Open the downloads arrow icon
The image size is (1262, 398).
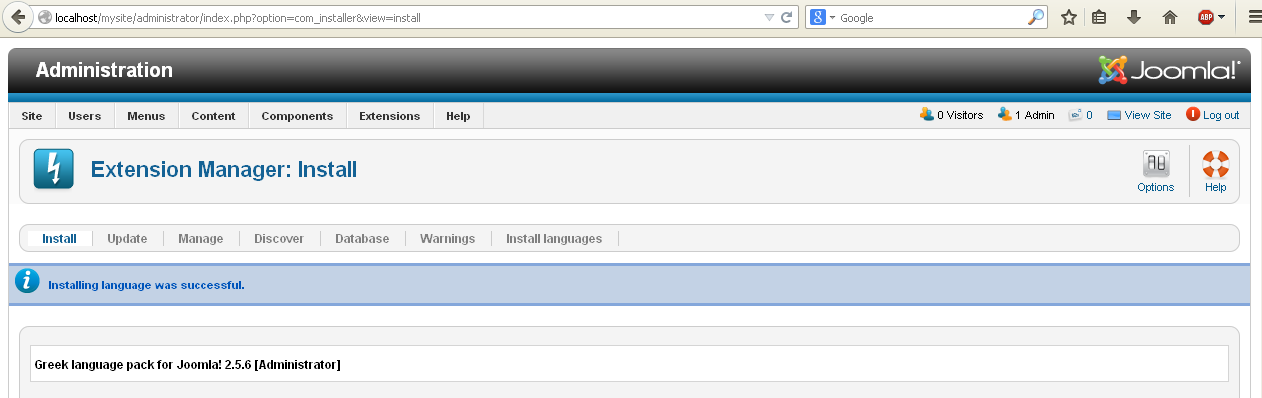[x=1133, y=18]
